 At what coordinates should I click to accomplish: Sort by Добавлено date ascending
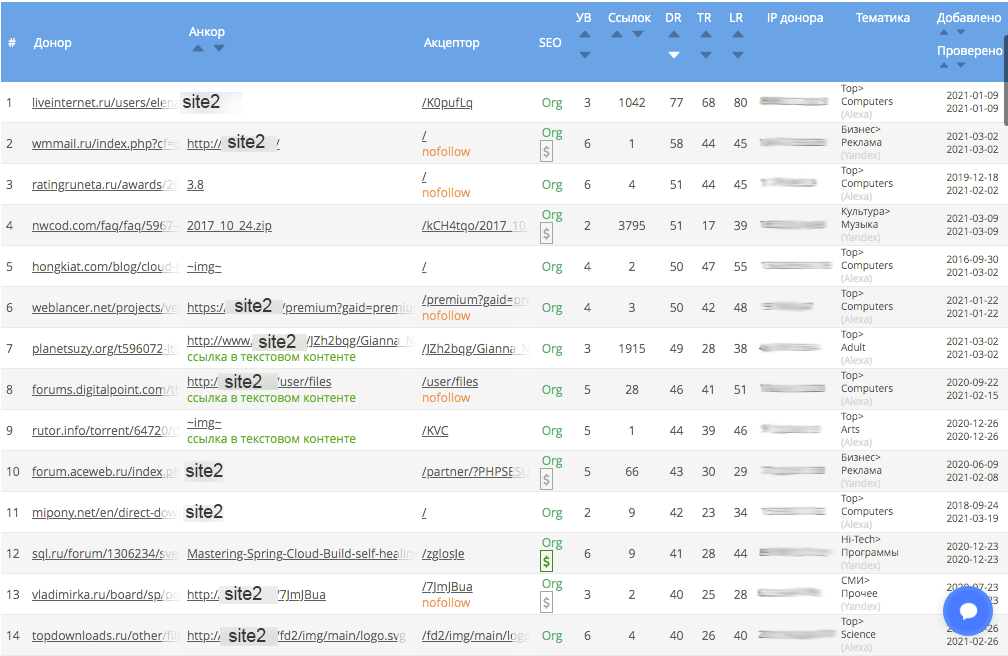944,32
